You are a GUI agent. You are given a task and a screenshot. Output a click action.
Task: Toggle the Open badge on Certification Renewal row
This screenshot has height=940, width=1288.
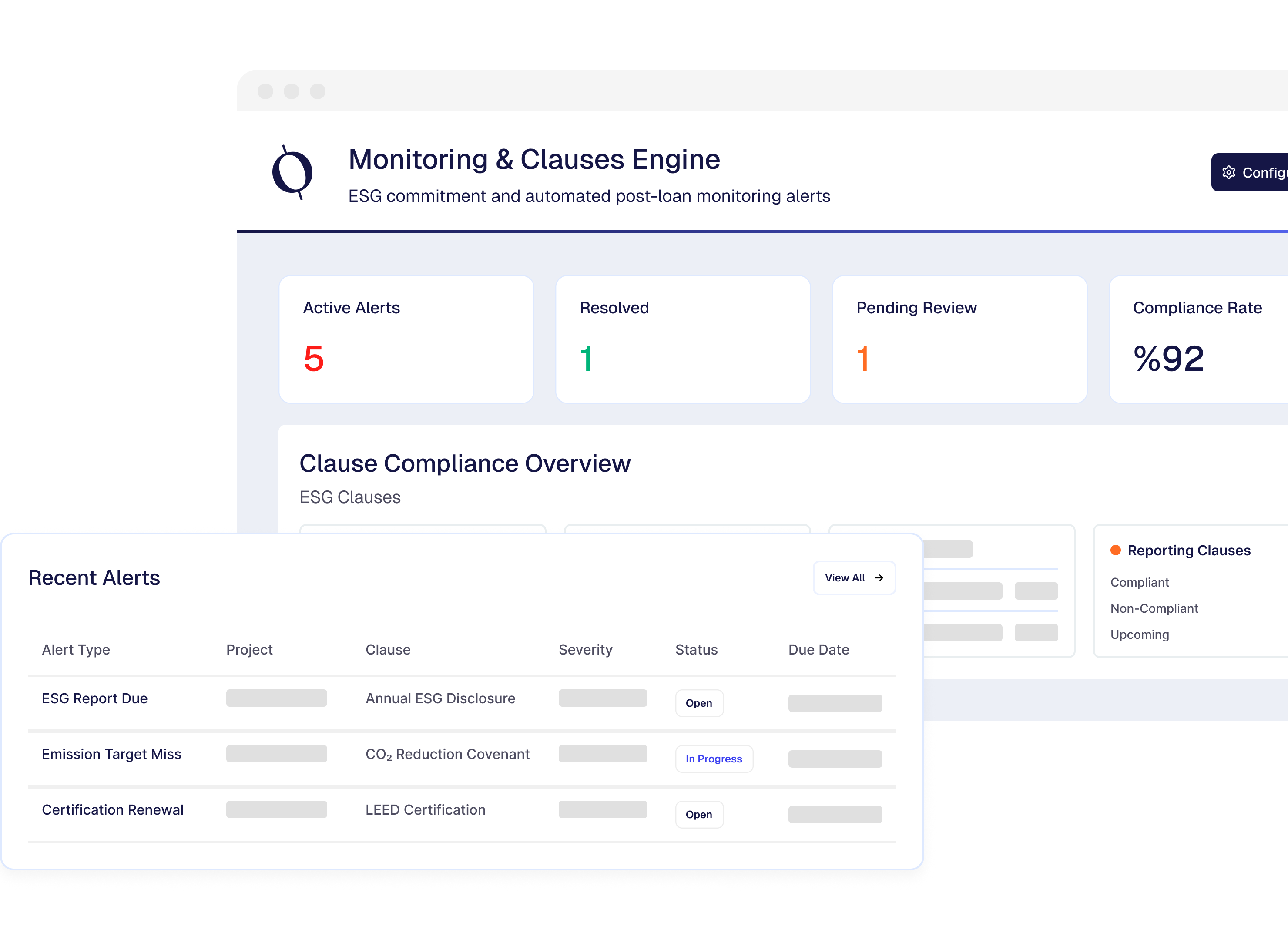(x=699, y=814)
